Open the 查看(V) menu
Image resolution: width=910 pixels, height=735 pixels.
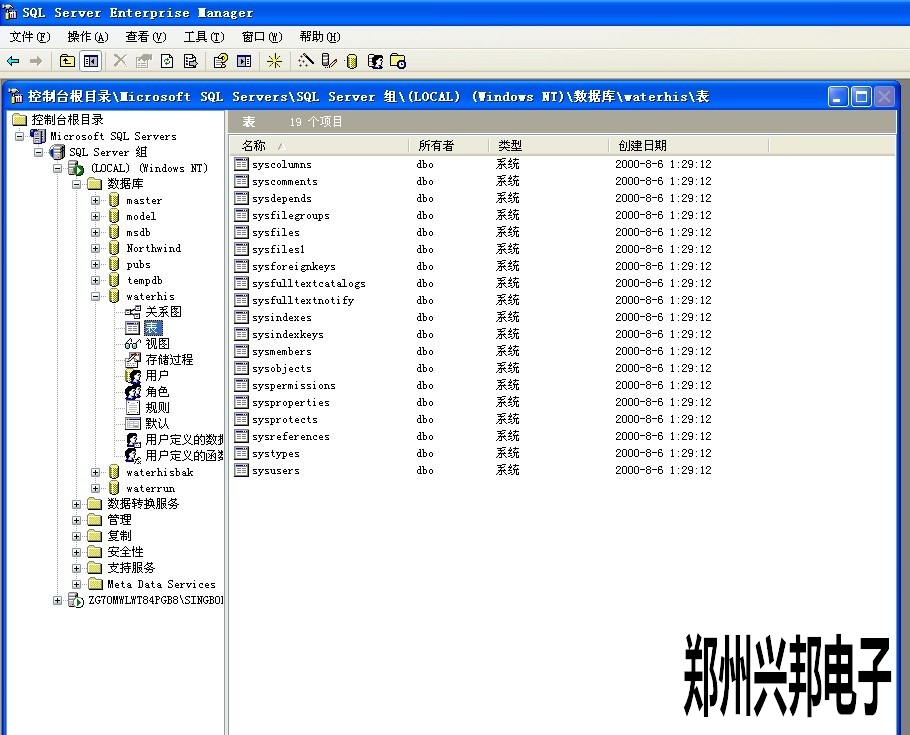146,37
